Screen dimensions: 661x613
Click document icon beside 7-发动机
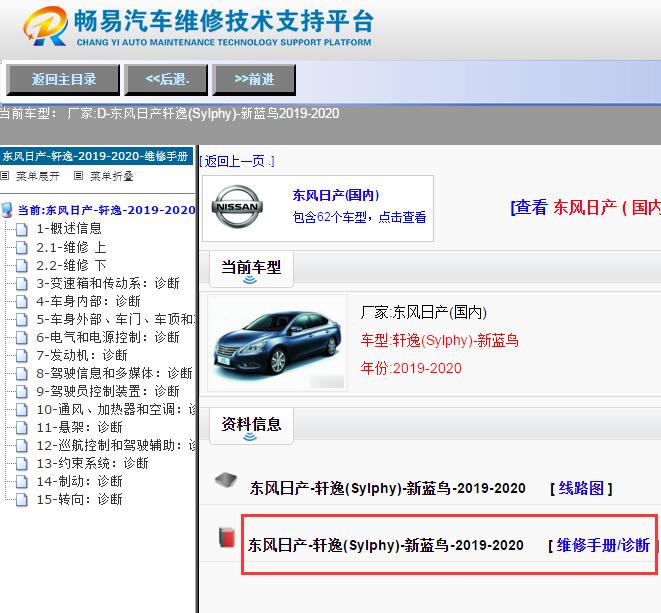(x=21, y=356)
